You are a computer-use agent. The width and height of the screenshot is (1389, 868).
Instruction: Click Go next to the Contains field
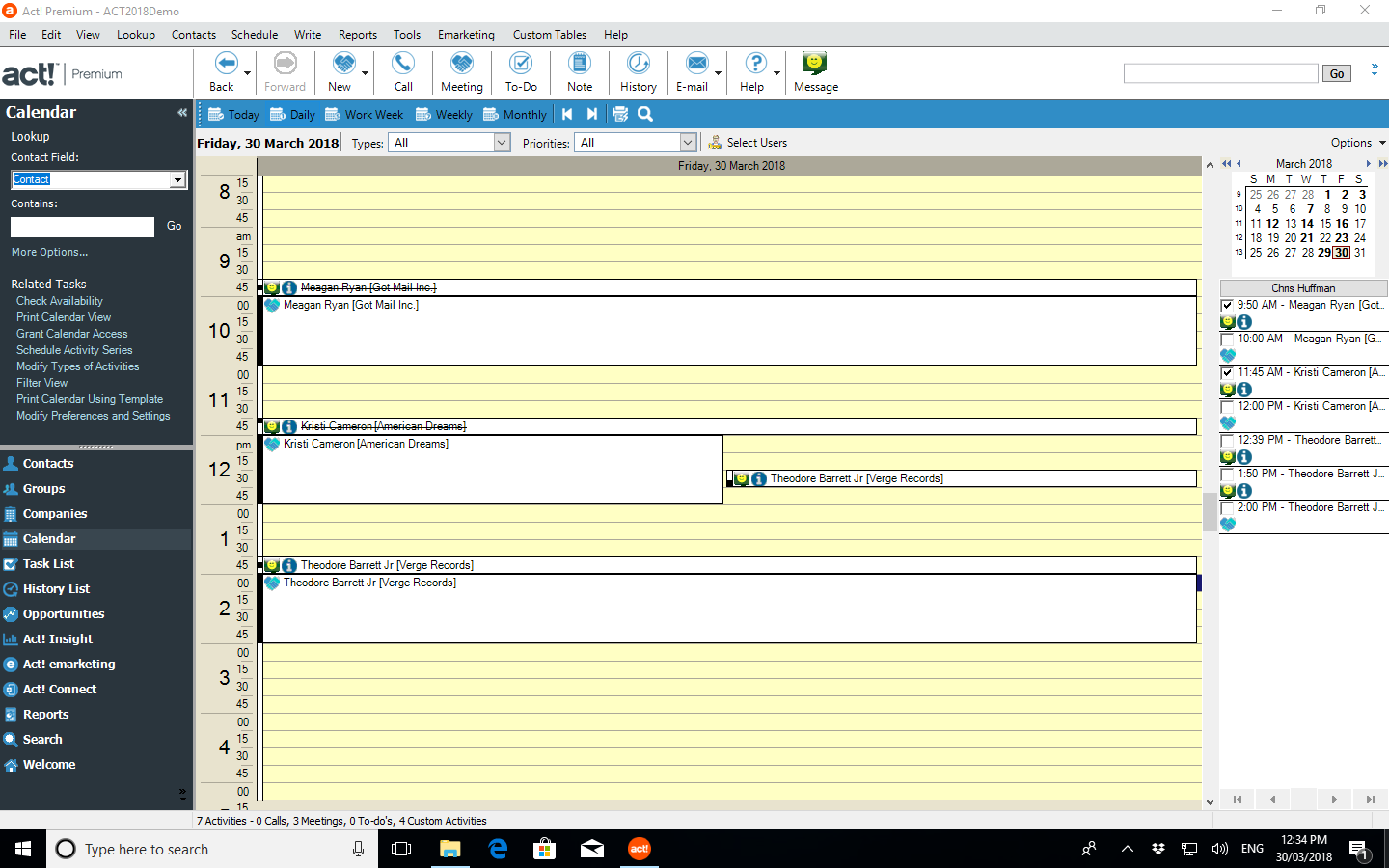(x=175, y=226)
